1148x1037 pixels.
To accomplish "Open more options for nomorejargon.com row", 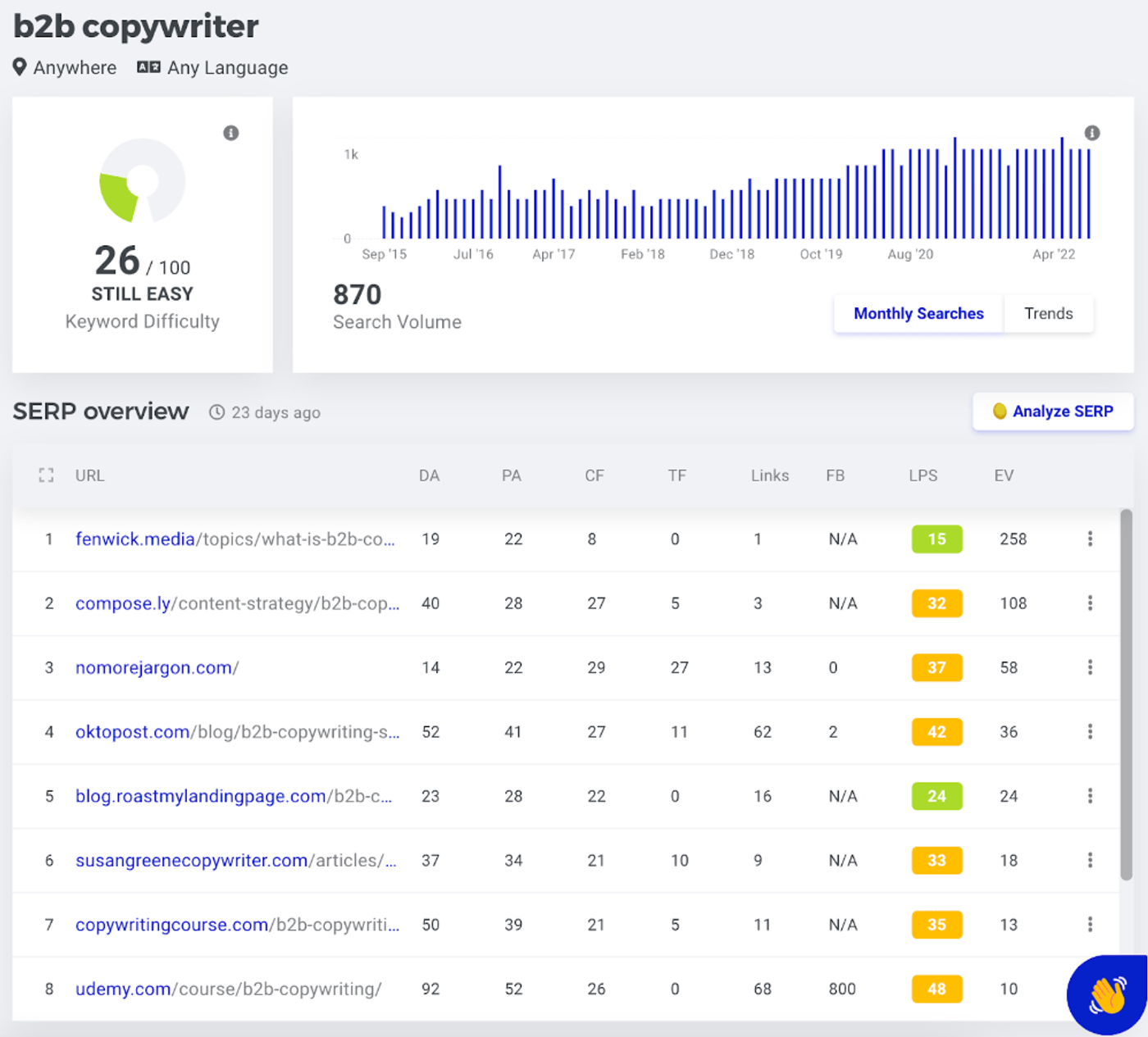I will click(1090, 667).
